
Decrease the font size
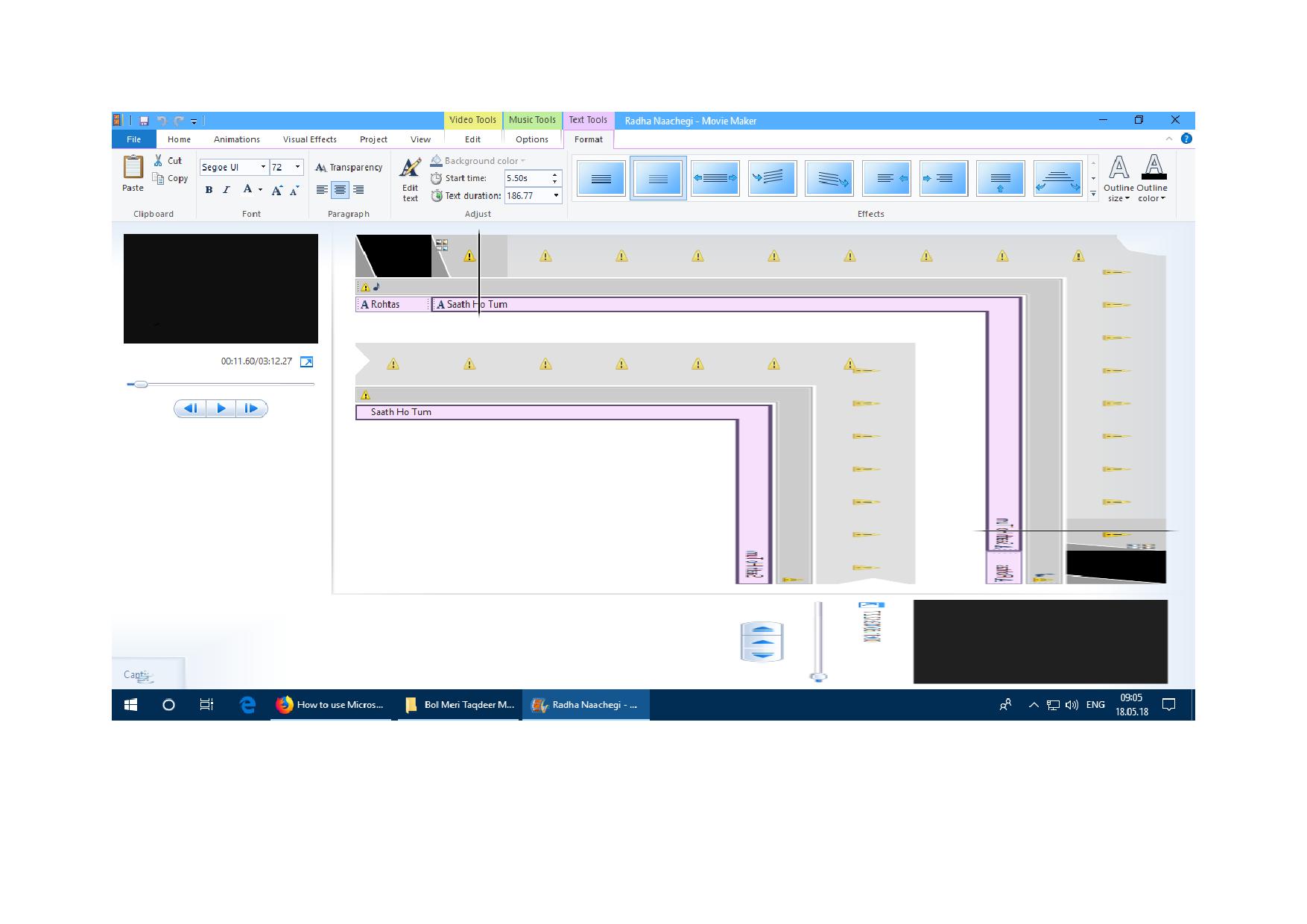pos(294,190)
